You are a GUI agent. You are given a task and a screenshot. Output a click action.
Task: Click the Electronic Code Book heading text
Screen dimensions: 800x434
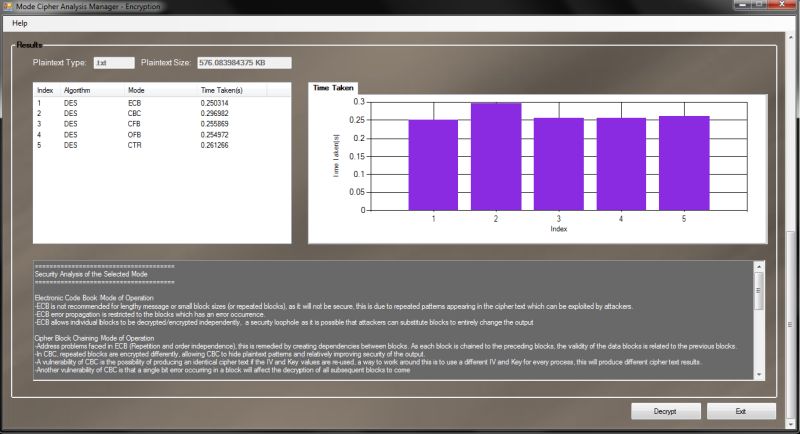pyautogui.click(x=94, y=298)
